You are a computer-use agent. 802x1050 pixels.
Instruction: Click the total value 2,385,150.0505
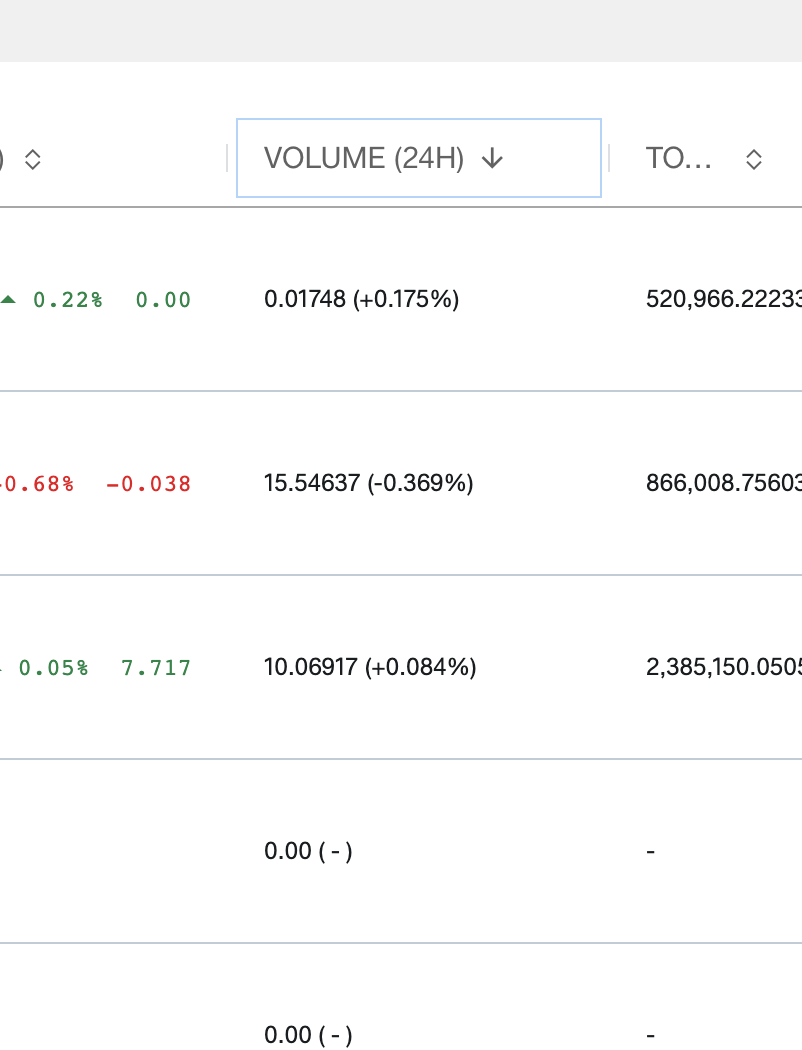724,667
